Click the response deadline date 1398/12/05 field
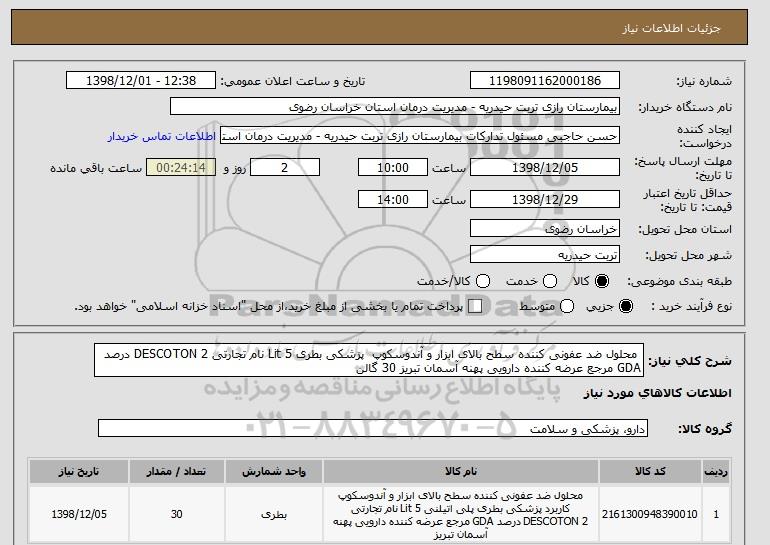 [x=545, y=167]
